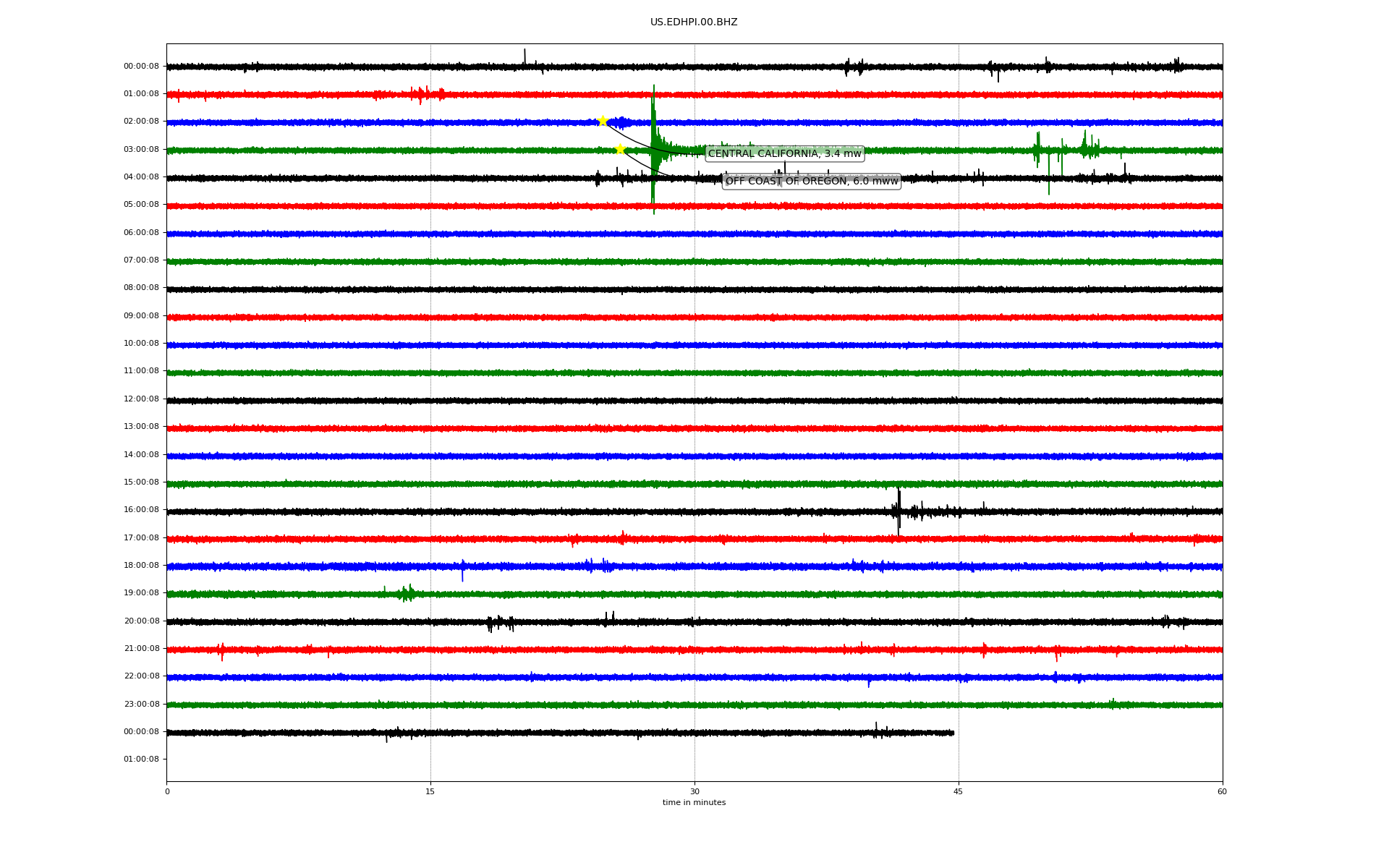Screen dimensions: 1389x868
Task: Click the end of the final black 00:00:08 trace
Action: point(952,733)
